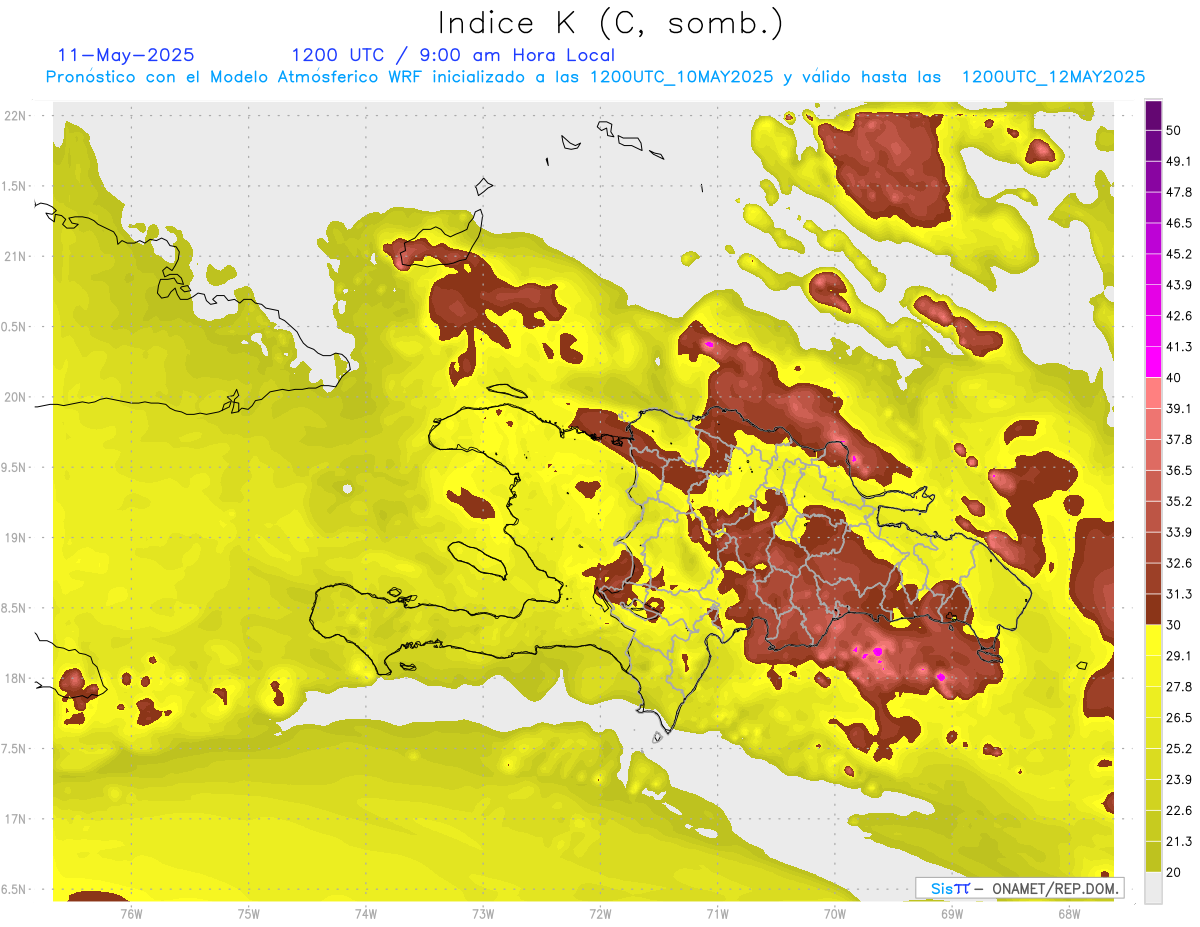
Task: Select color scale value 22.6
Action: pos(1178,811)
